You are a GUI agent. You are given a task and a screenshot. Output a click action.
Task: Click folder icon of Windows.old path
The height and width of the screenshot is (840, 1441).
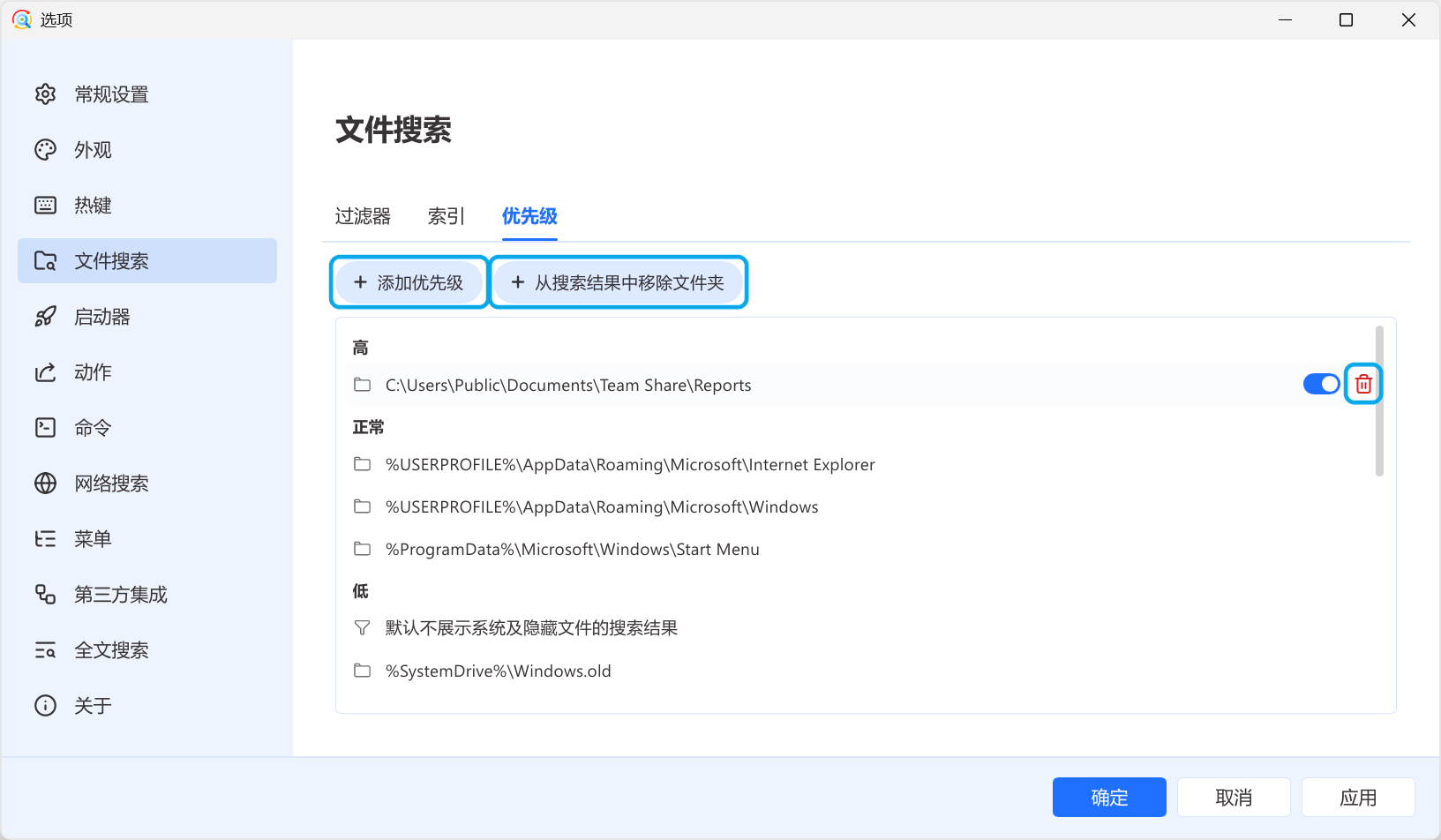362,671
